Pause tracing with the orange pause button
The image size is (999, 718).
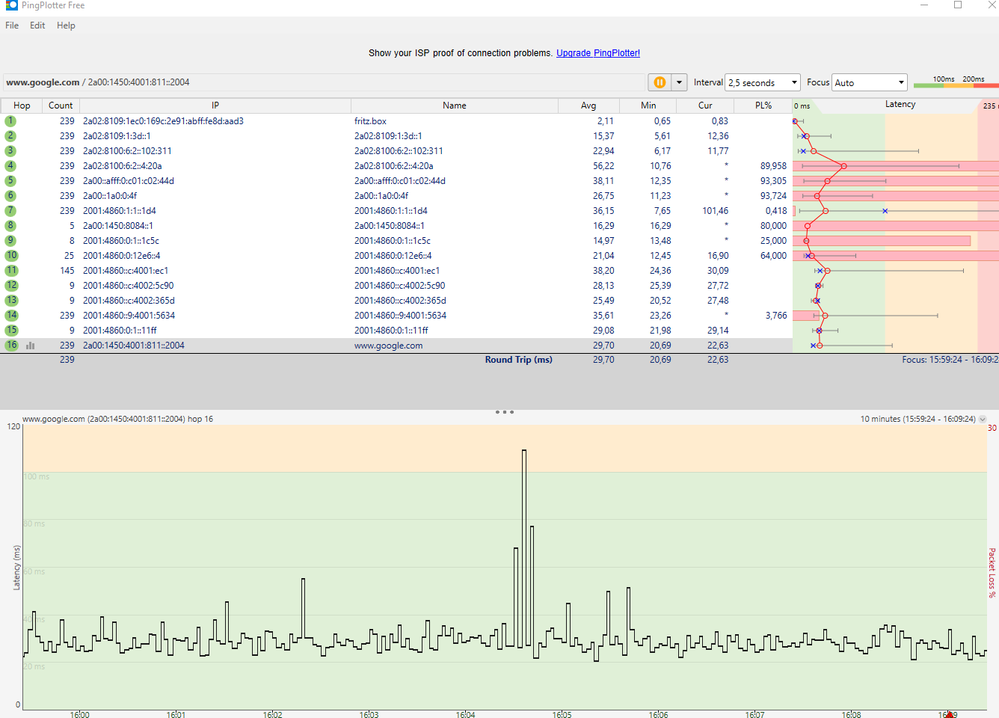659,82
